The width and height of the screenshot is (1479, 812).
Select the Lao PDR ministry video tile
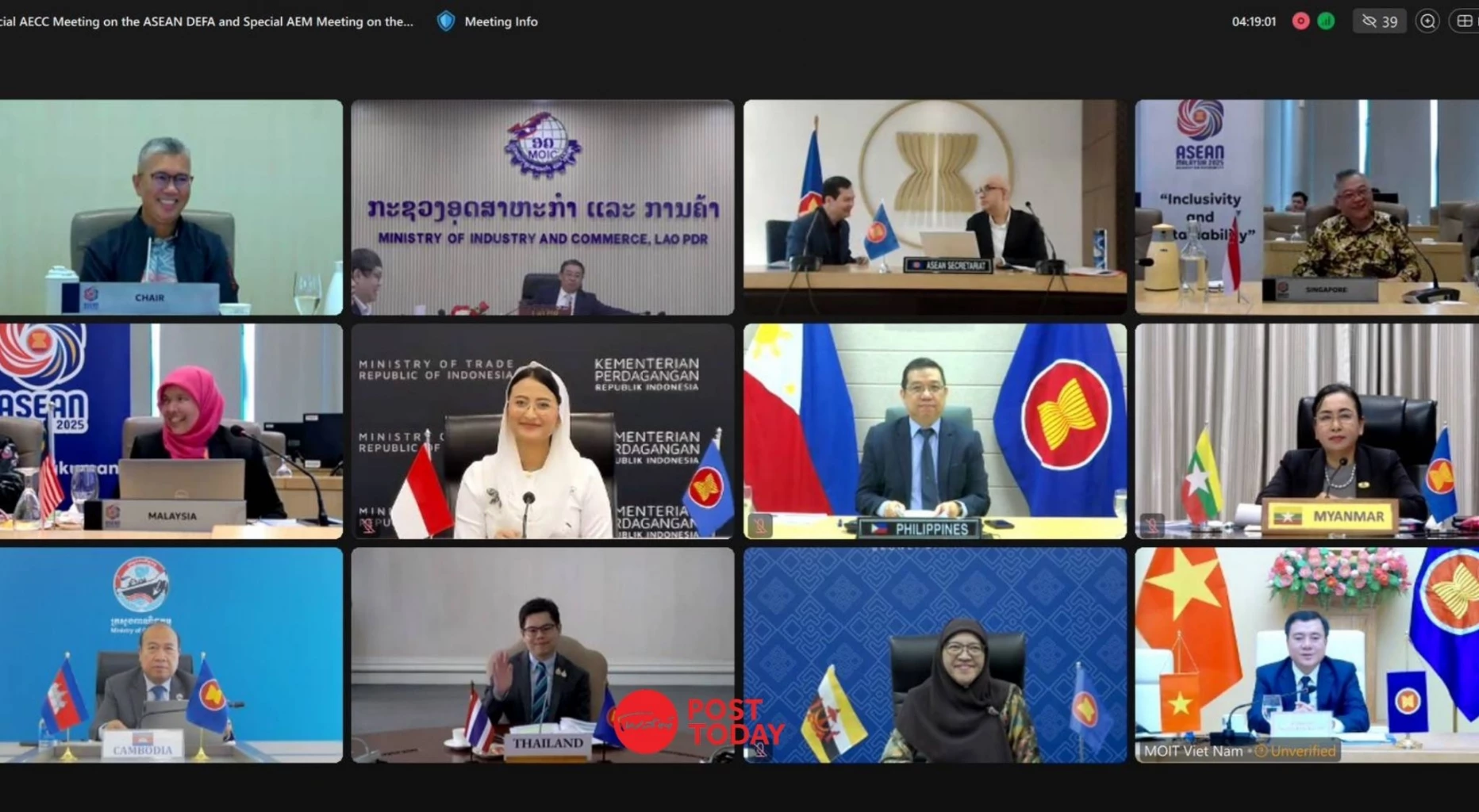point(543,207)
